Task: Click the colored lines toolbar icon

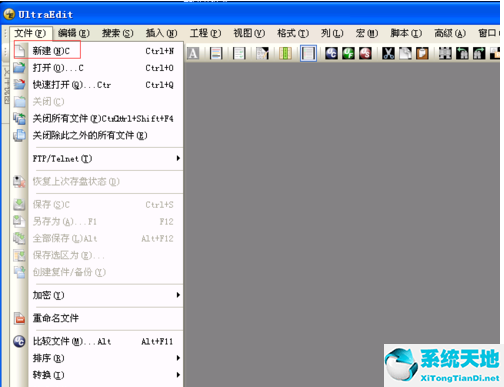Action: click(x=216, y=53)
